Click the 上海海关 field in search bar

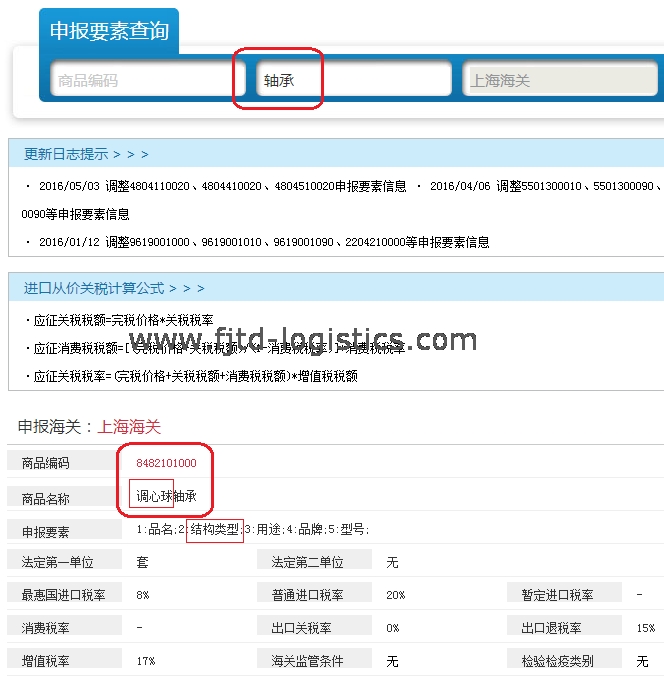(559, 80)
